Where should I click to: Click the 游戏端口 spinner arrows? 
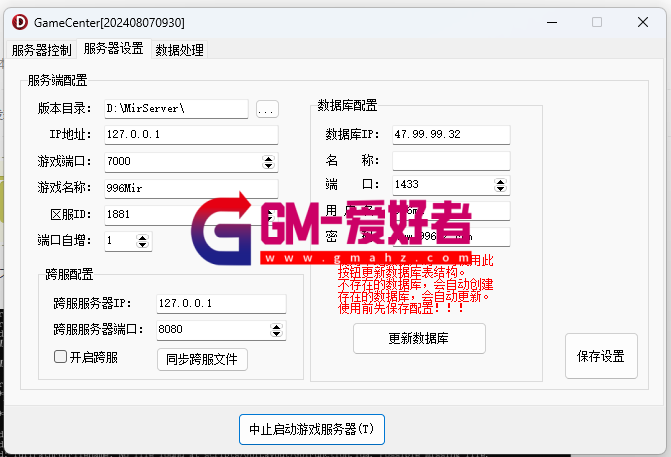(x=268, y=162)
